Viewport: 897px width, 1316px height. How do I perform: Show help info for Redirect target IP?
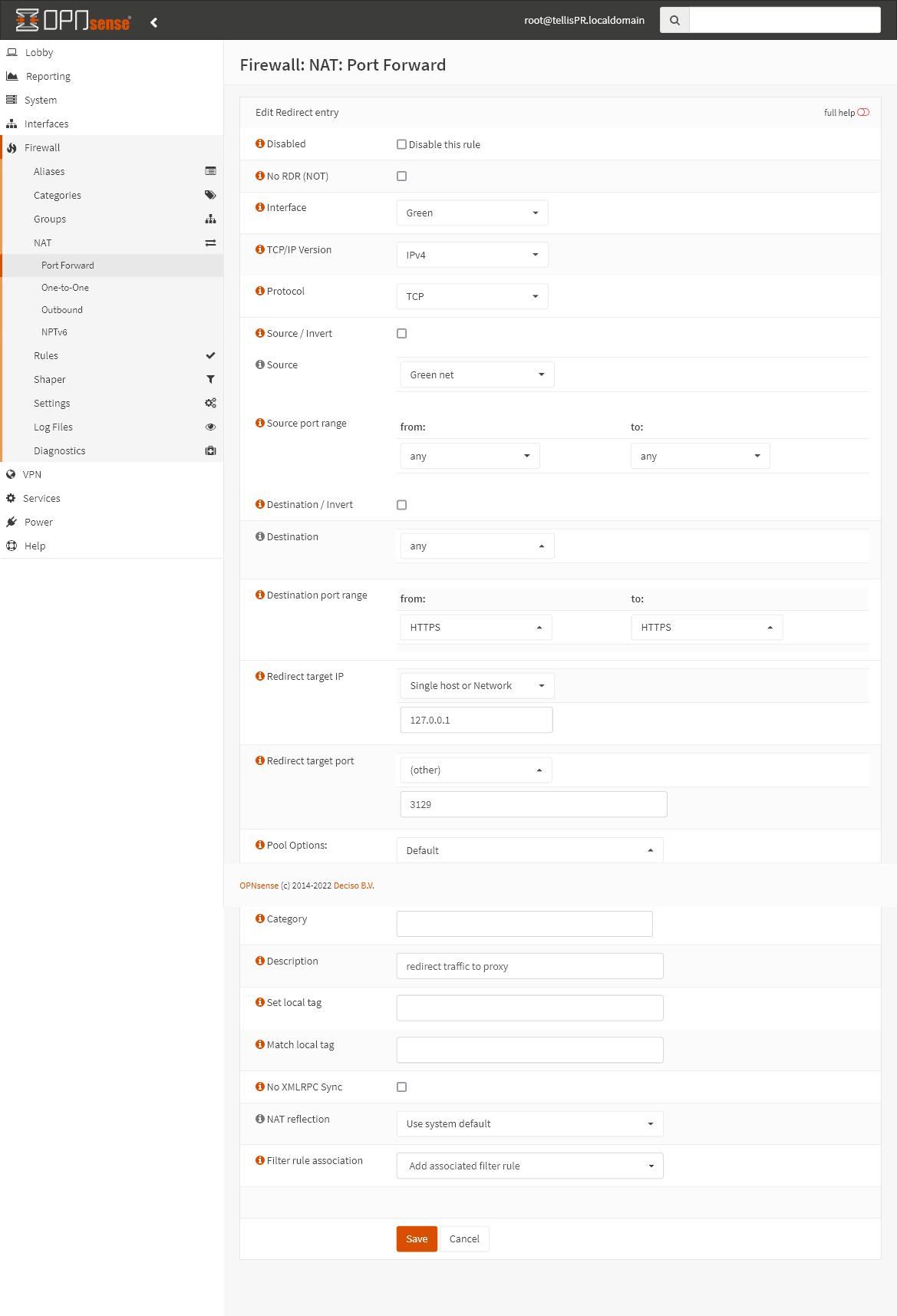(x=260, y=676)
